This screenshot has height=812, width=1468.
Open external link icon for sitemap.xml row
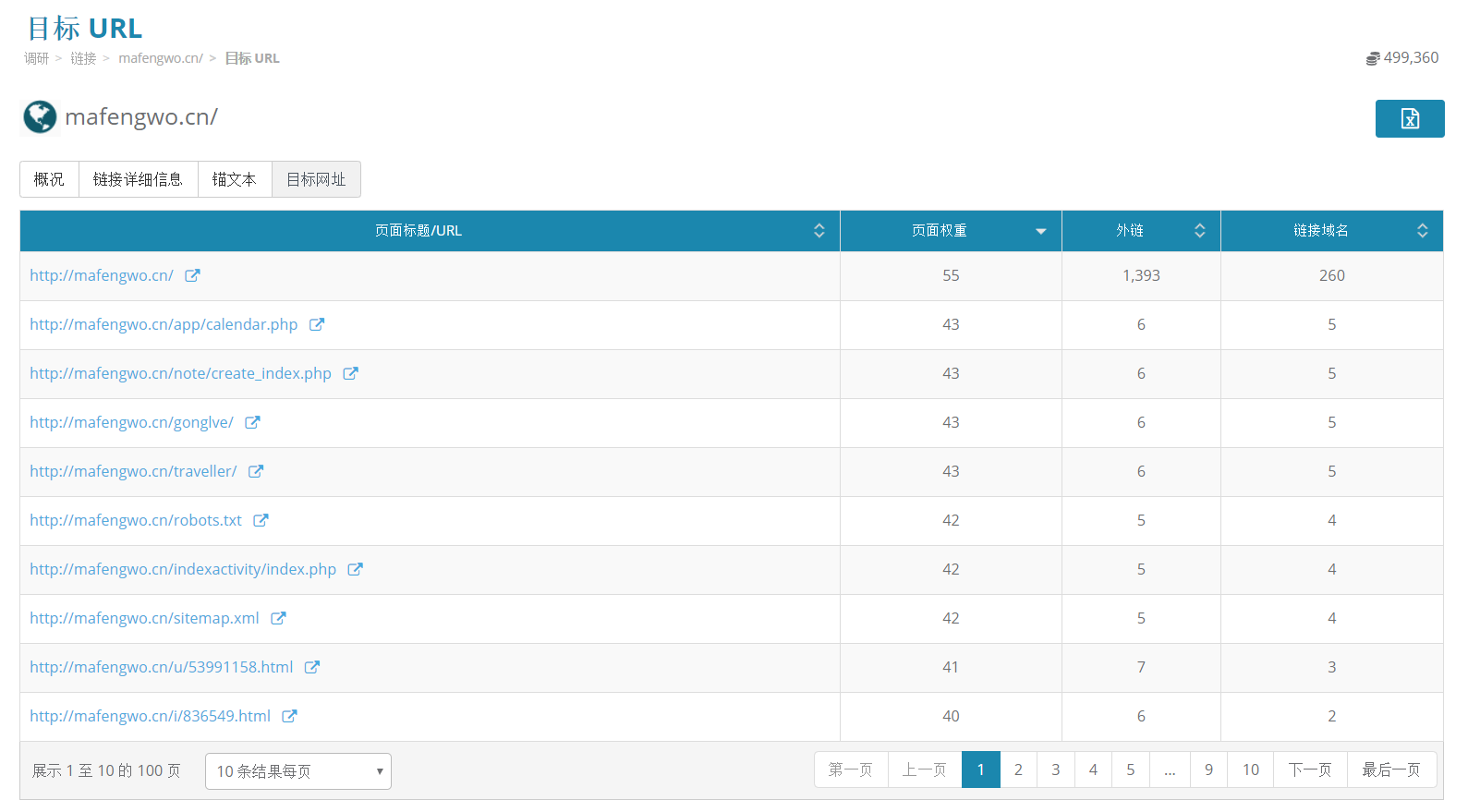tap(278, 618)
